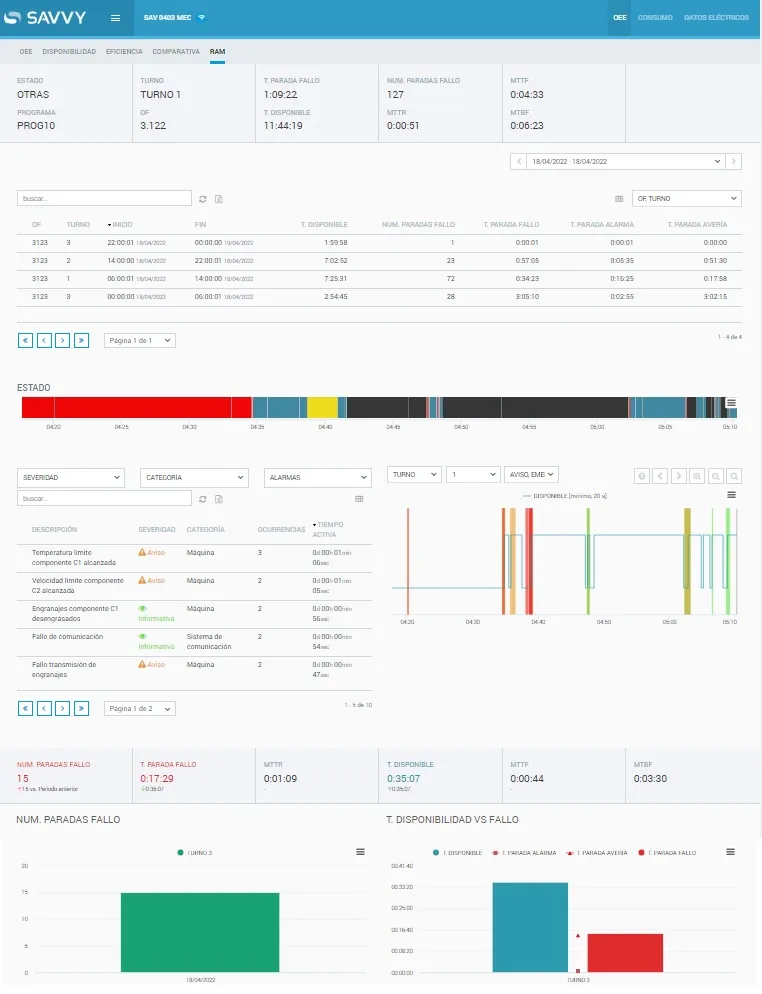Viewport: 762px width, 994px height.
Task: Open the DATOS ELÉCTRICOS top menu
Action: pyautogui.click(x=716, y=18)
